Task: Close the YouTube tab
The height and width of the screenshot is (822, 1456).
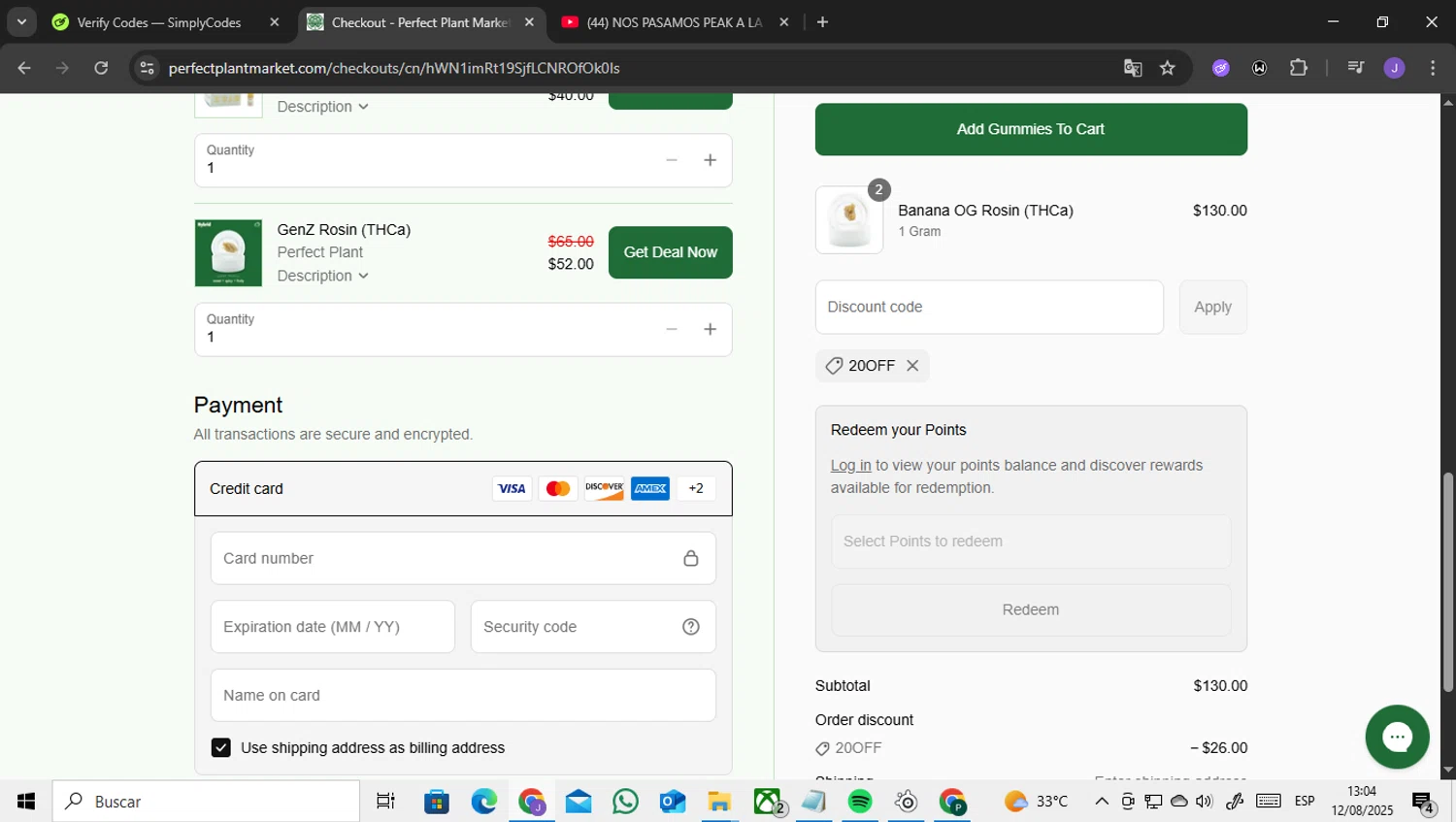Action: pyautogui.click(x=783, y=22)
